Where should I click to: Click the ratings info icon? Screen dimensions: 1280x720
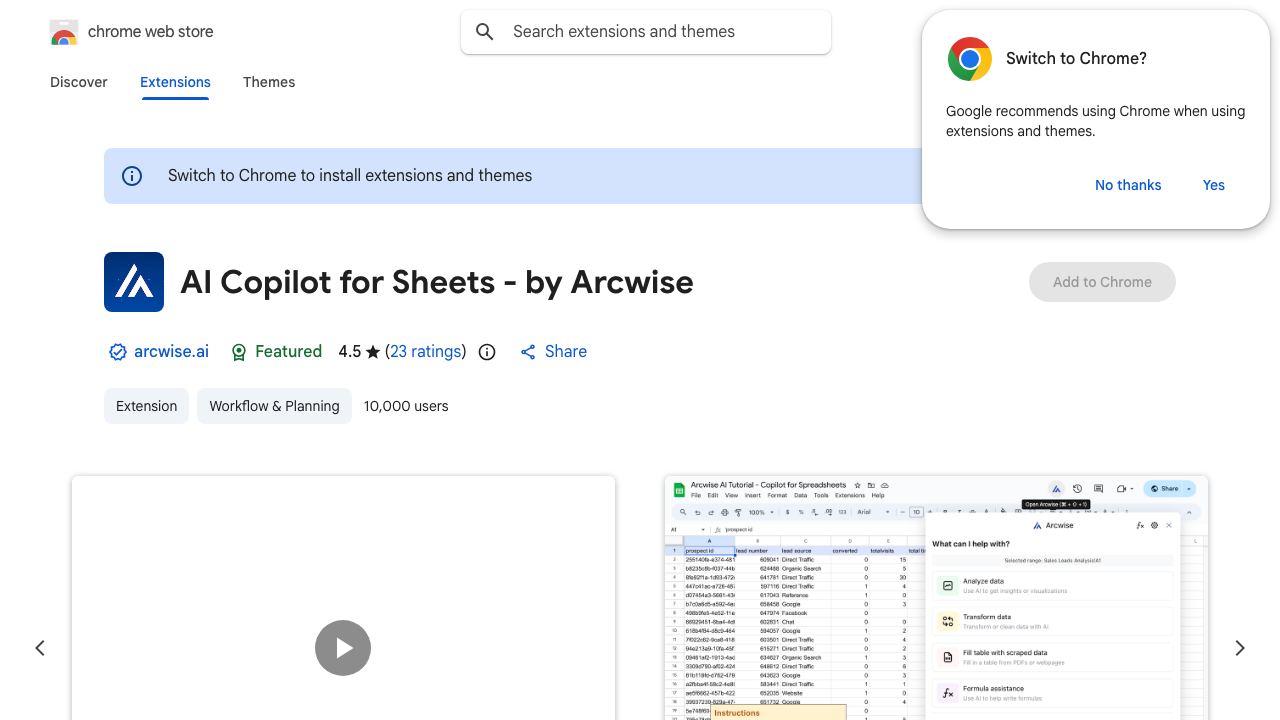(x=487, y=352)
